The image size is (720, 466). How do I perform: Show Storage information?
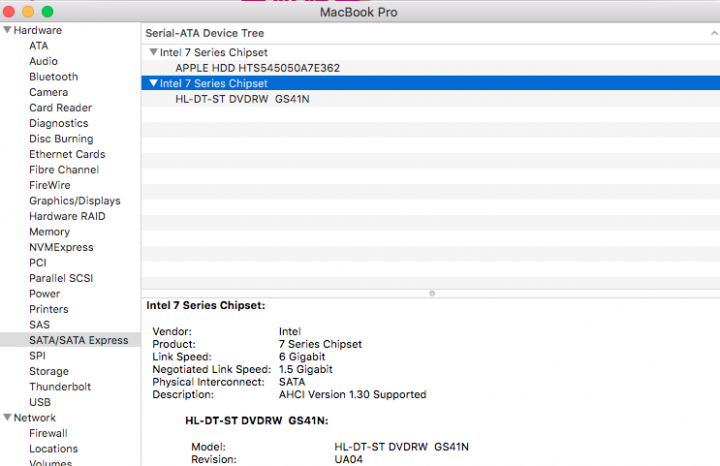[49, 371]
